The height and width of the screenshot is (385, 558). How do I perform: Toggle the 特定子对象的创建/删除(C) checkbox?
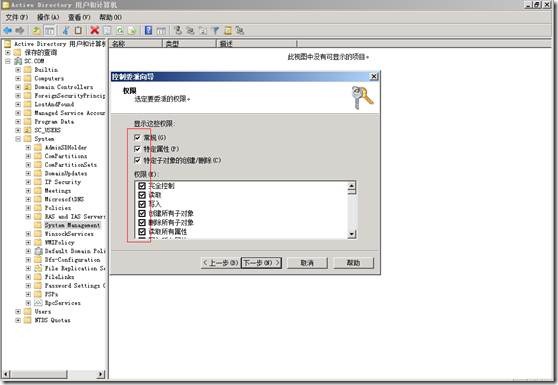[137, 160]
